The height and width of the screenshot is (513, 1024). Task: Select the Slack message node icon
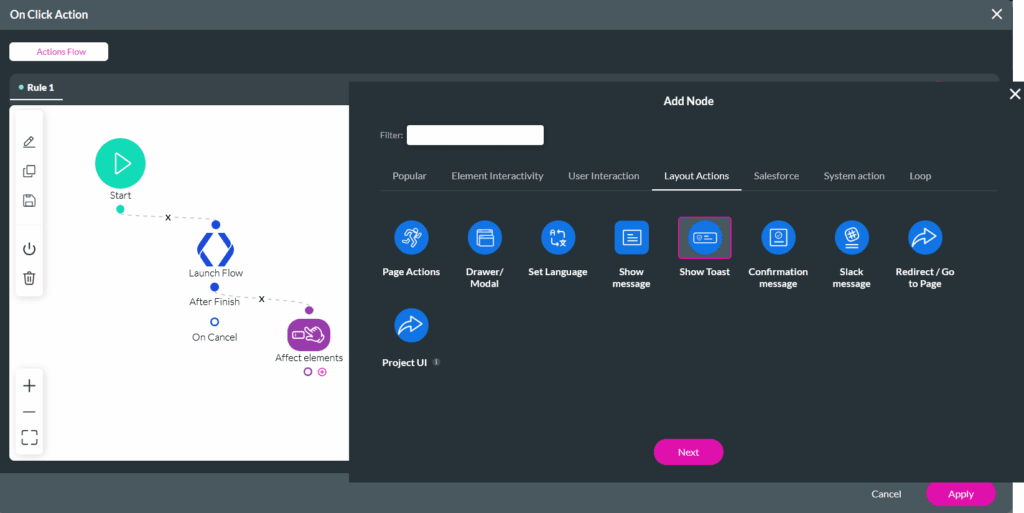(x=852, y=238)
